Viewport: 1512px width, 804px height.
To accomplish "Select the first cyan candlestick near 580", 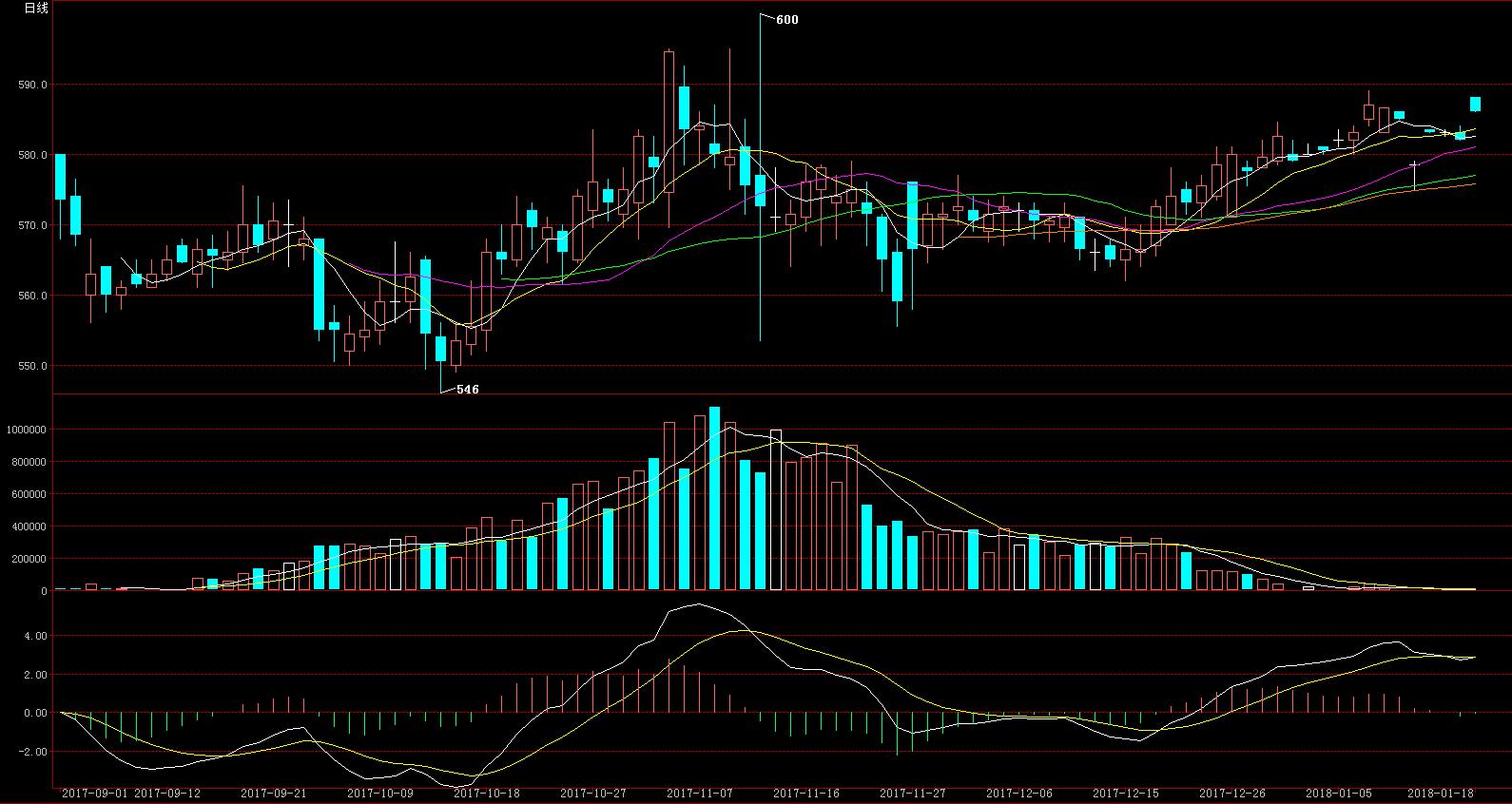I will pos(61,177).
